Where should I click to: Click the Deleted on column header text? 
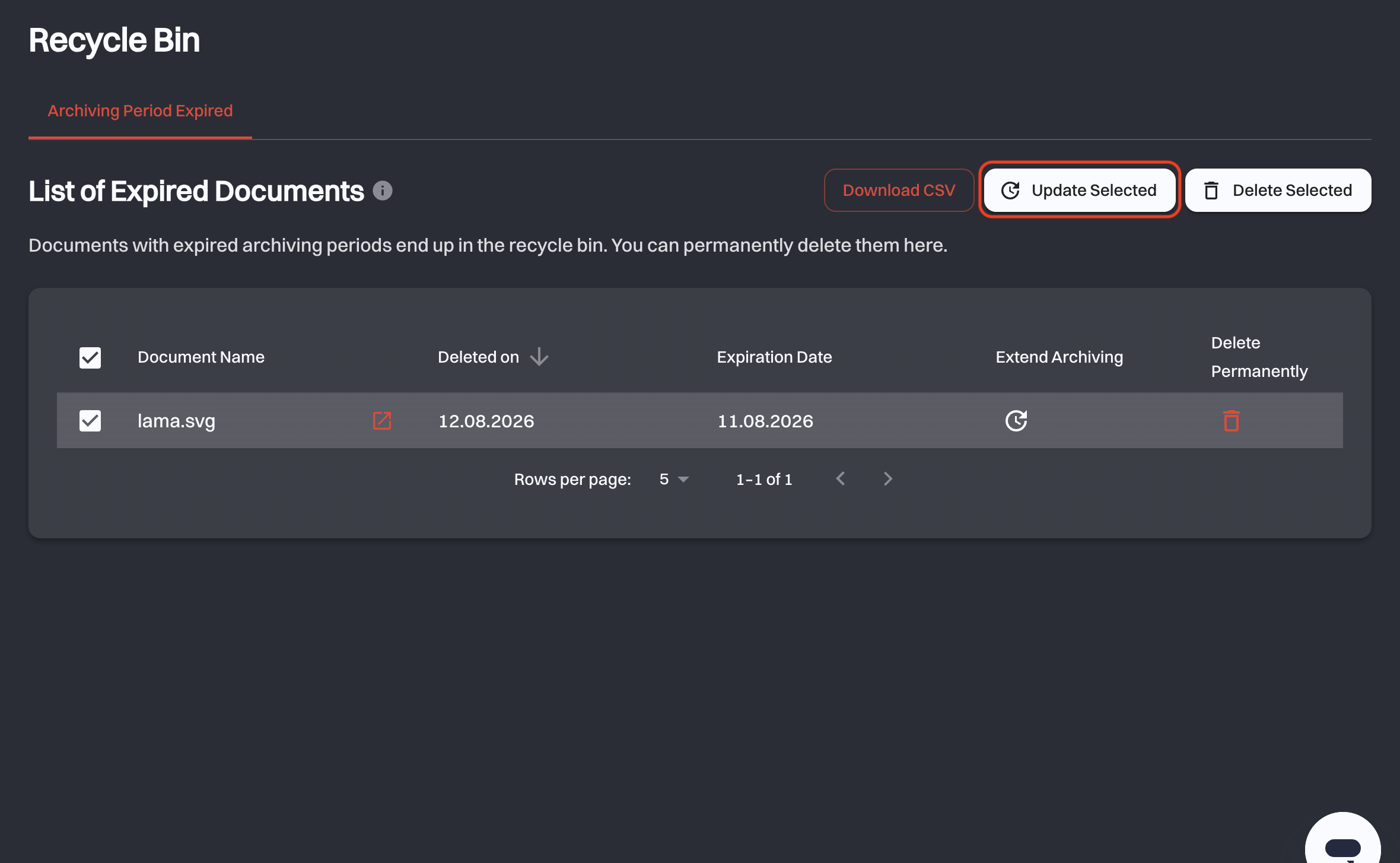click(478, 357)
